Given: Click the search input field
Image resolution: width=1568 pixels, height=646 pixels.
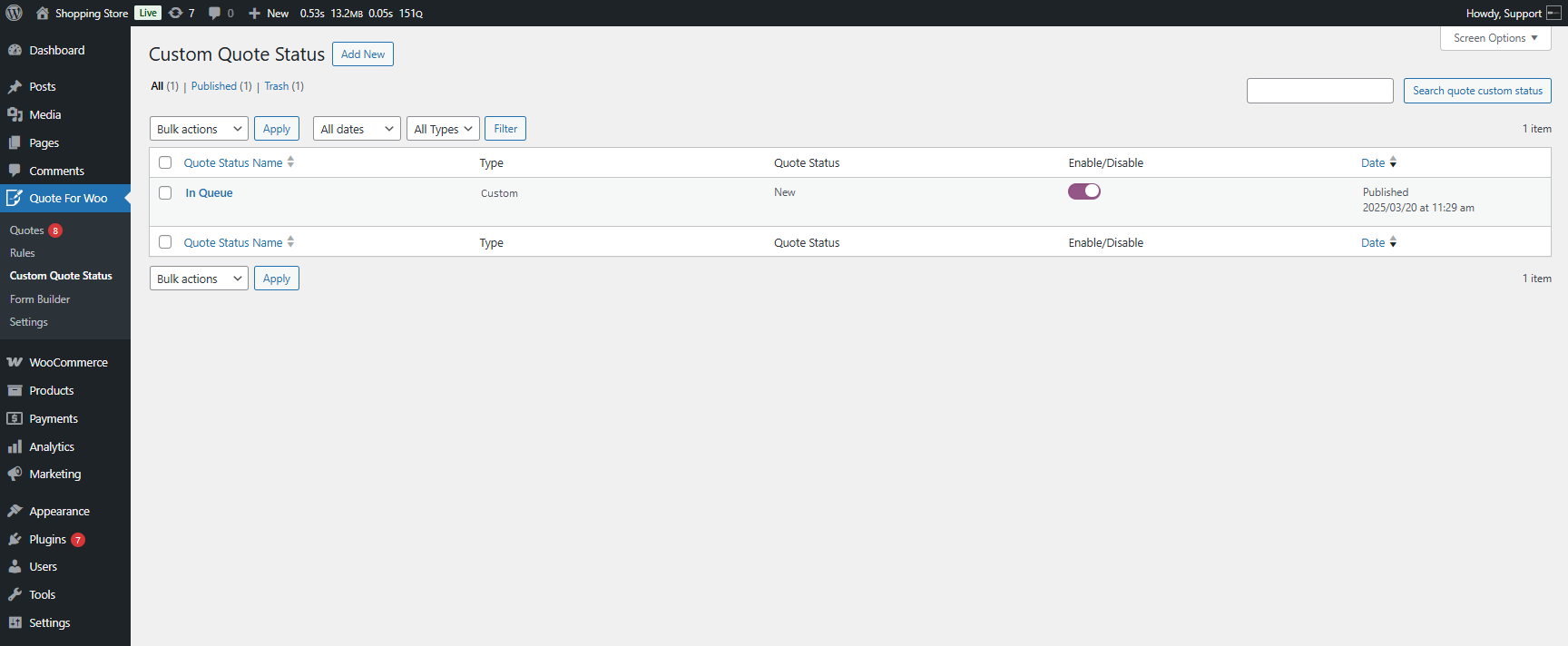Looking at the screenshot, I should (x=1320, y=91).
